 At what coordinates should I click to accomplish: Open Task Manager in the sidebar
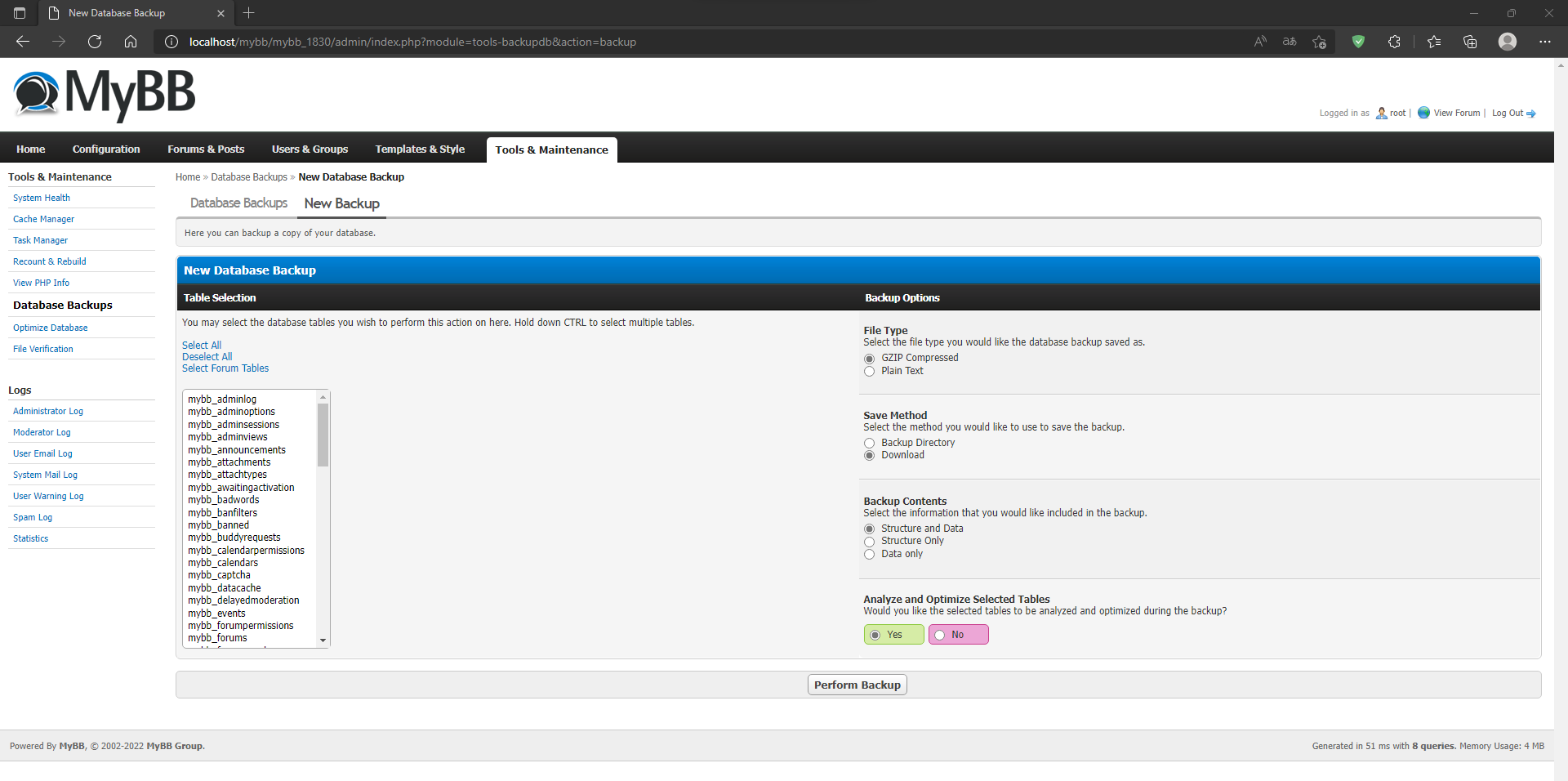pos(41,240)
